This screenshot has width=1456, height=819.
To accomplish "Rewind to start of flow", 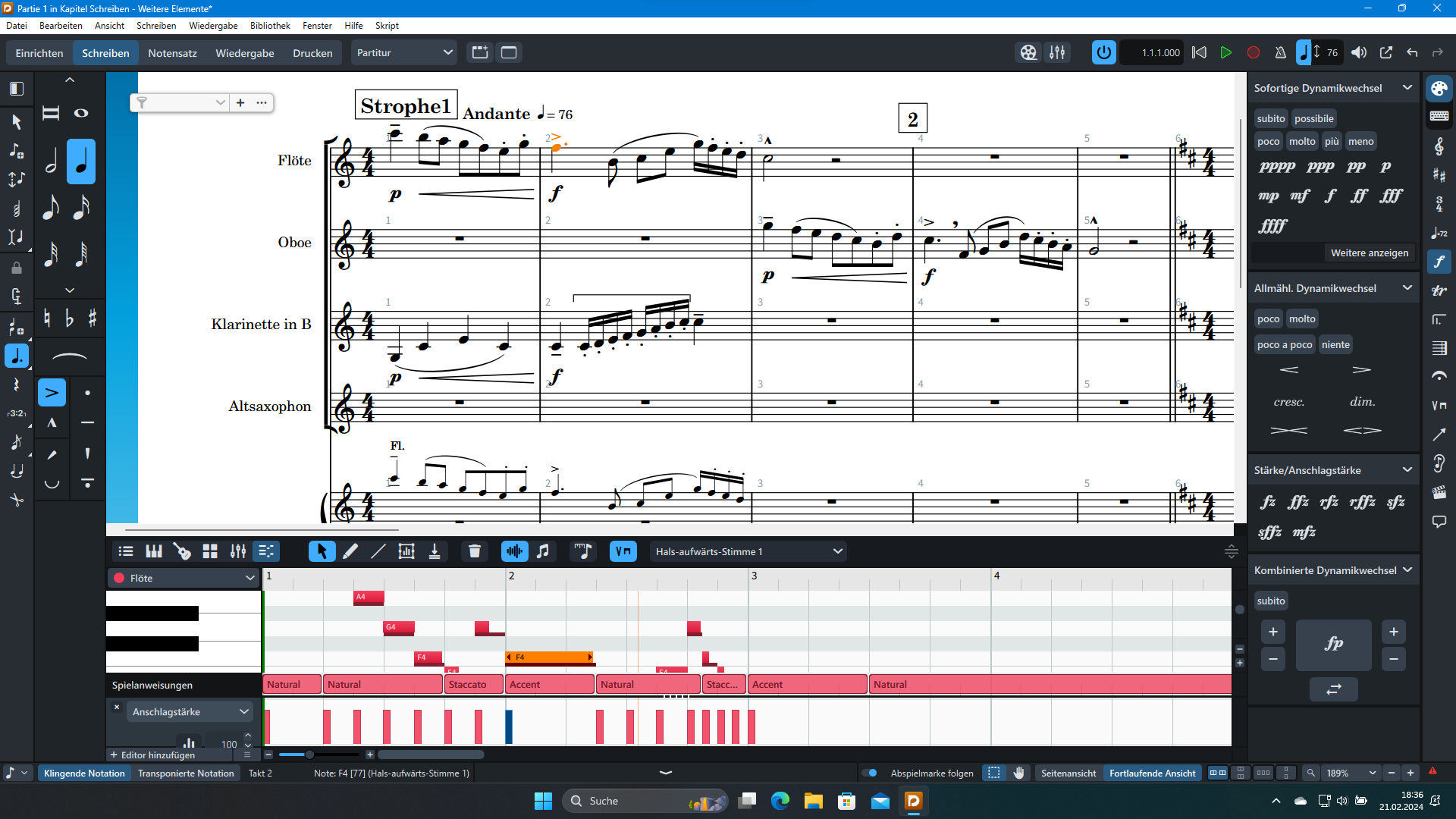I will [x=1199, y=52].
